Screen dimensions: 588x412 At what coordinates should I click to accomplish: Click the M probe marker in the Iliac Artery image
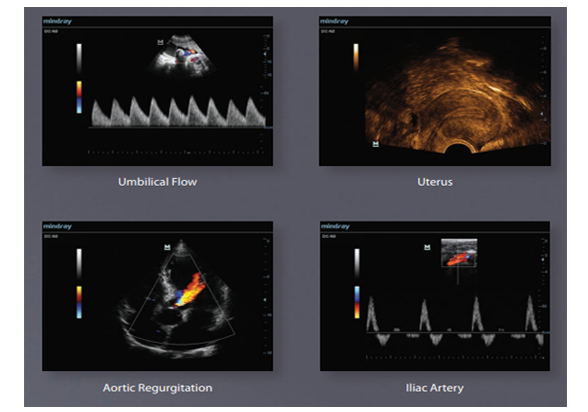[427, 247]
